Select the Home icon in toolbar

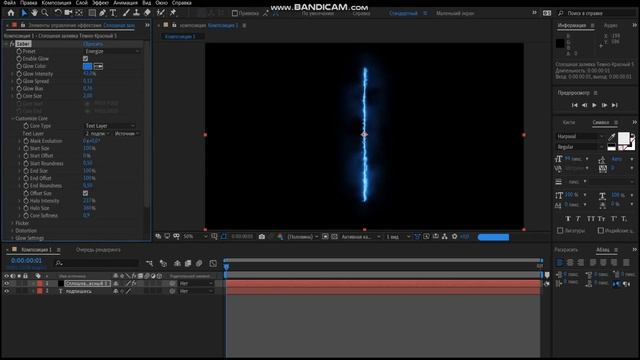[x=11, y=13]
